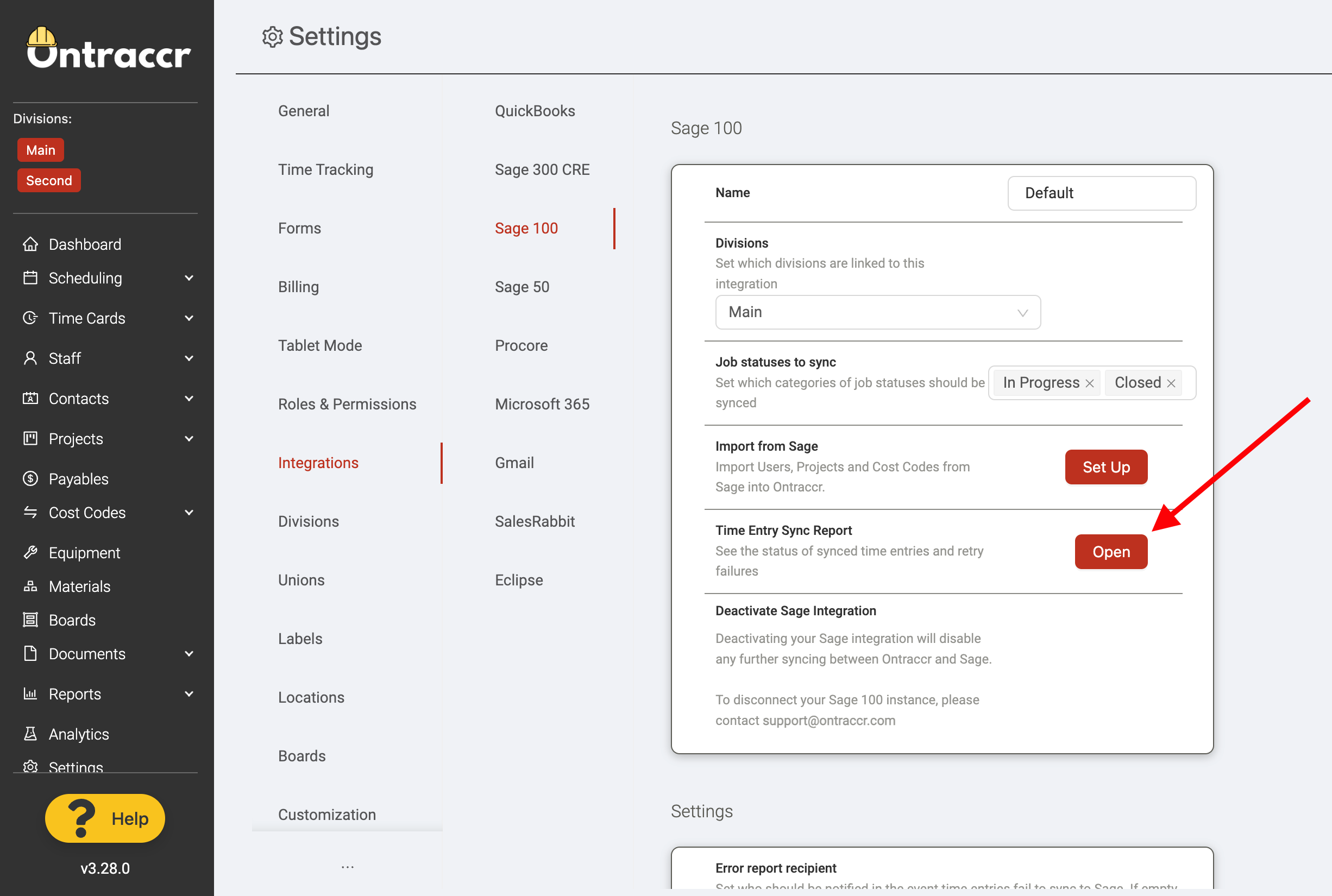Image resolution: width=1332 pixels, height=896 pixels.
Task: Click the Documents file icon
Action: [30, 654]
